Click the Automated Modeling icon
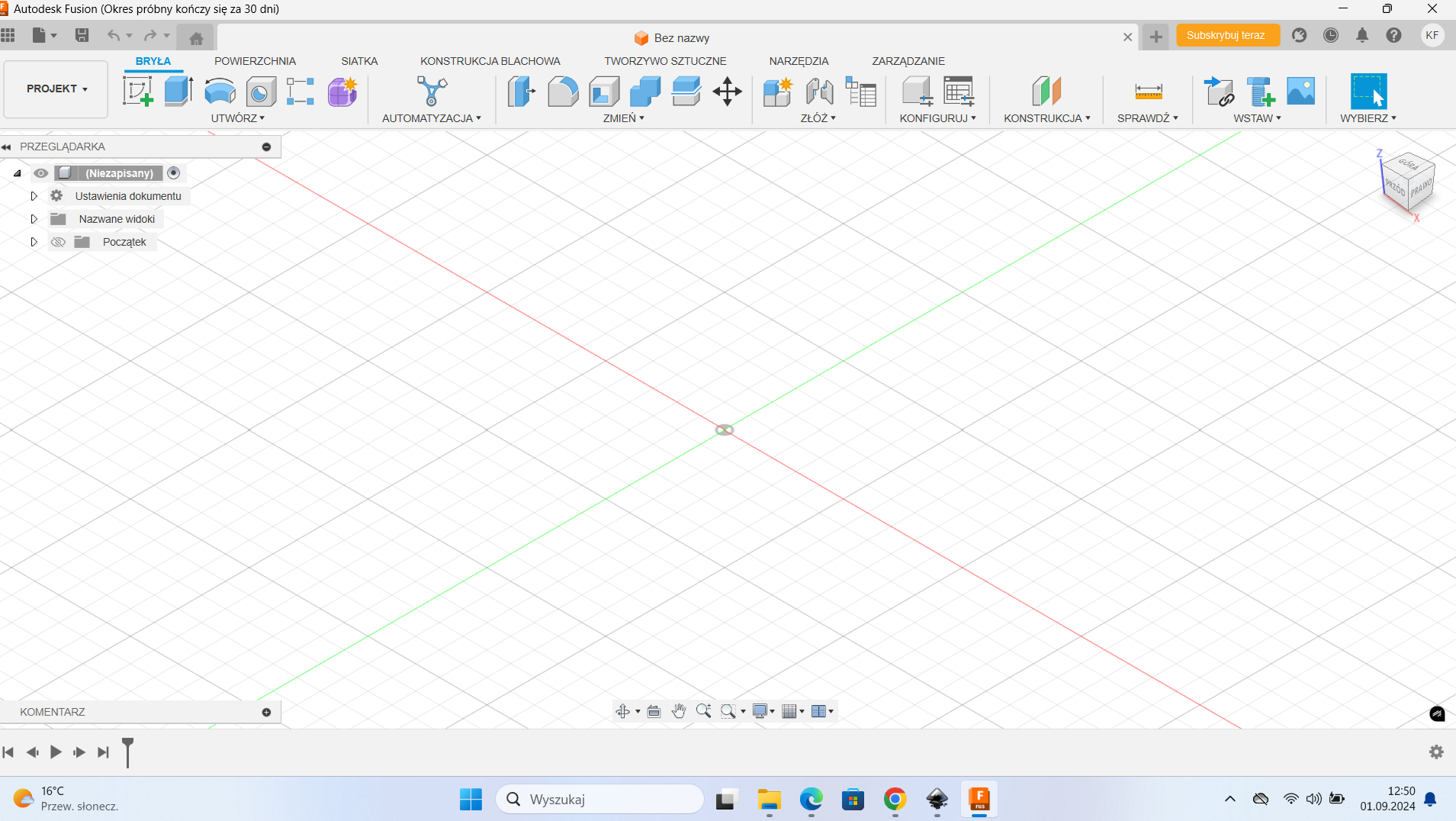 [x=432, y=92]
